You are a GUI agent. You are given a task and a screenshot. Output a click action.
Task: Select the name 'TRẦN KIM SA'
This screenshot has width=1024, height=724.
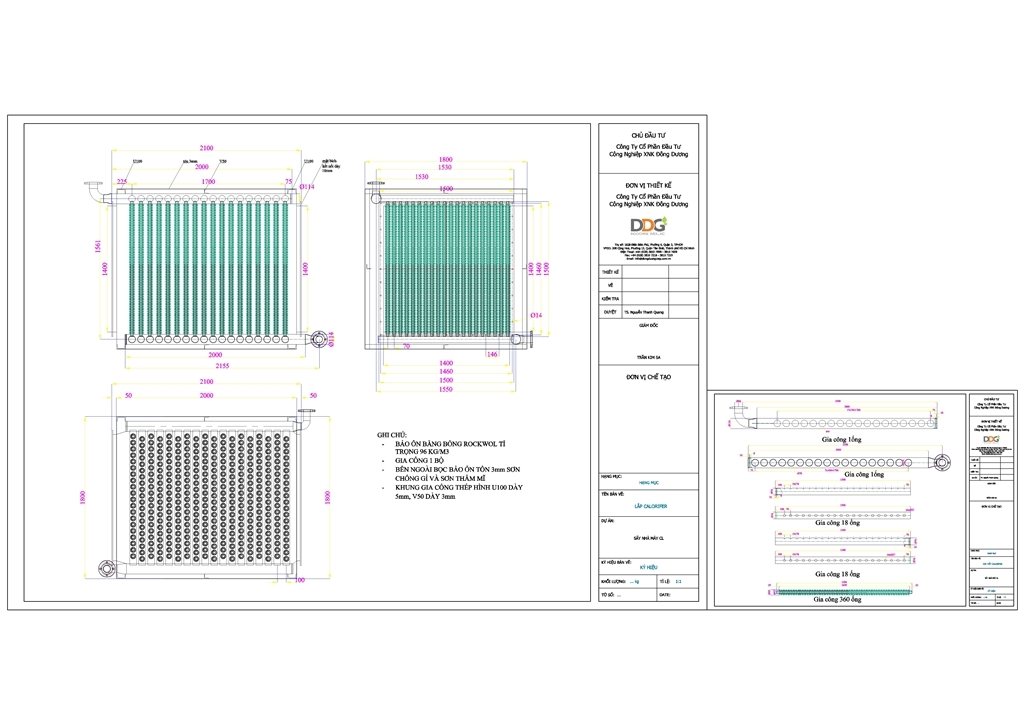pyautogui.click(x=648, y=358)
